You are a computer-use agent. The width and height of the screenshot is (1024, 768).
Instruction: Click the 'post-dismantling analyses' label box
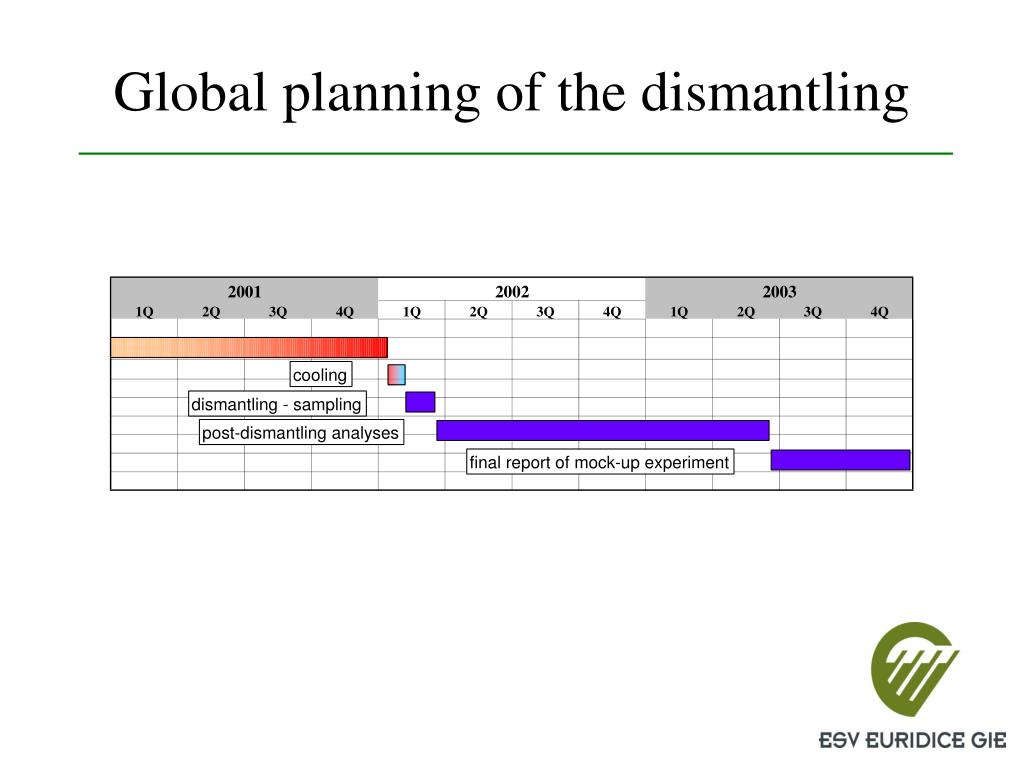point(301,432)
